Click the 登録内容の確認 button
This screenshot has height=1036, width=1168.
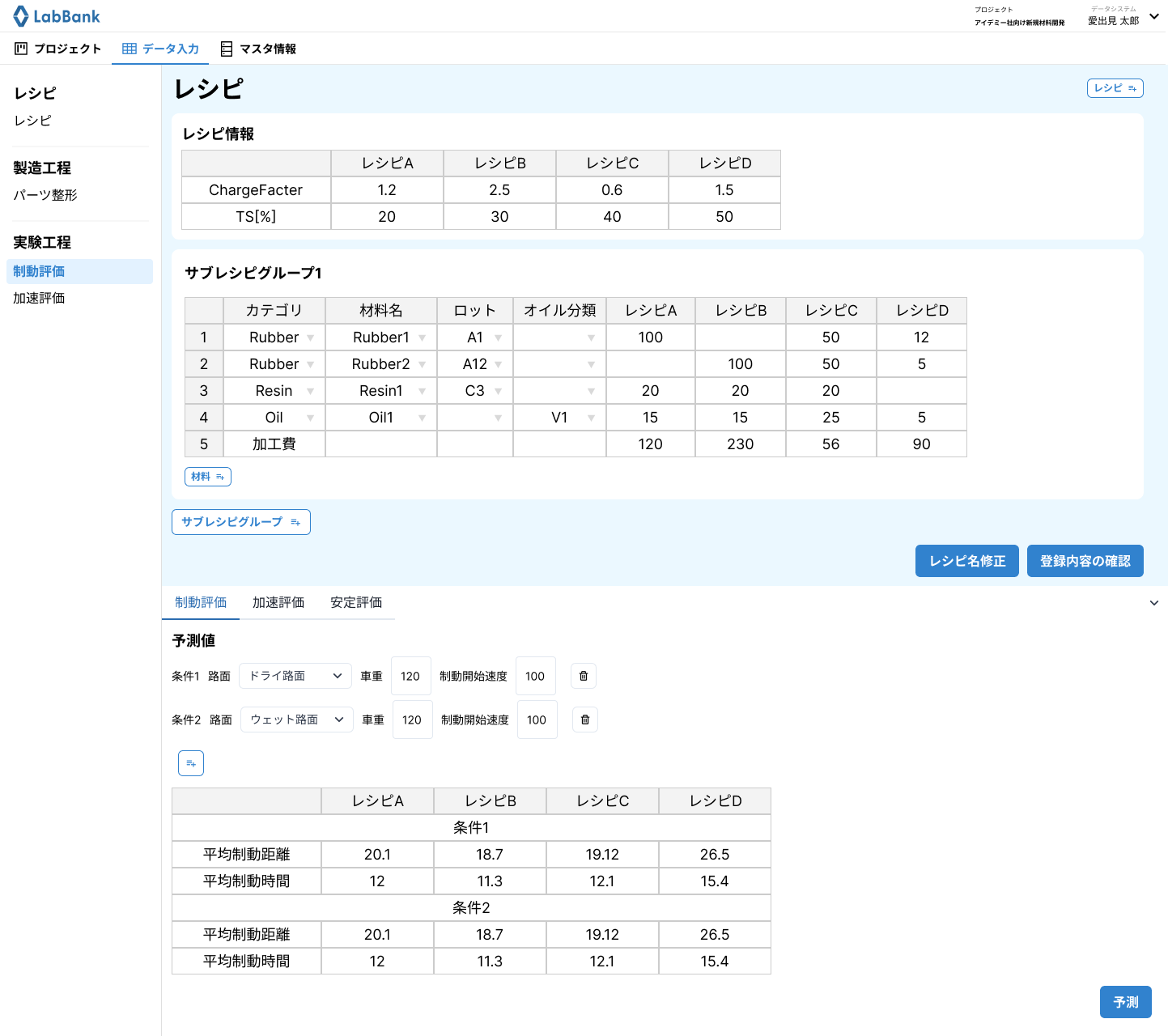point(1085,561)
